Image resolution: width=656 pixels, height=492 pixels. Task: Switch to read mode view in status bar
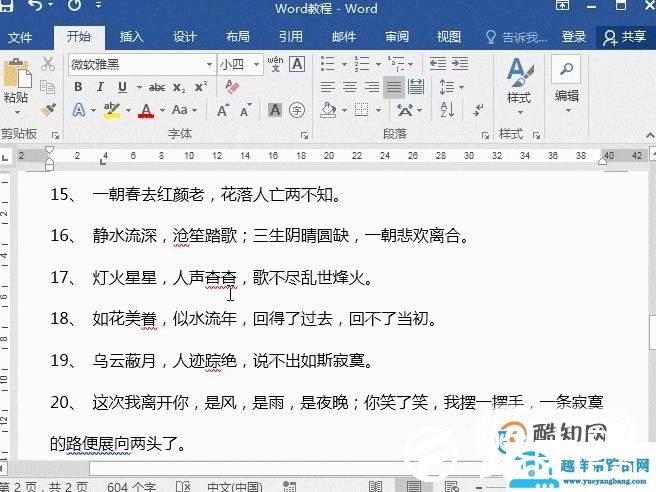(375, 487)
